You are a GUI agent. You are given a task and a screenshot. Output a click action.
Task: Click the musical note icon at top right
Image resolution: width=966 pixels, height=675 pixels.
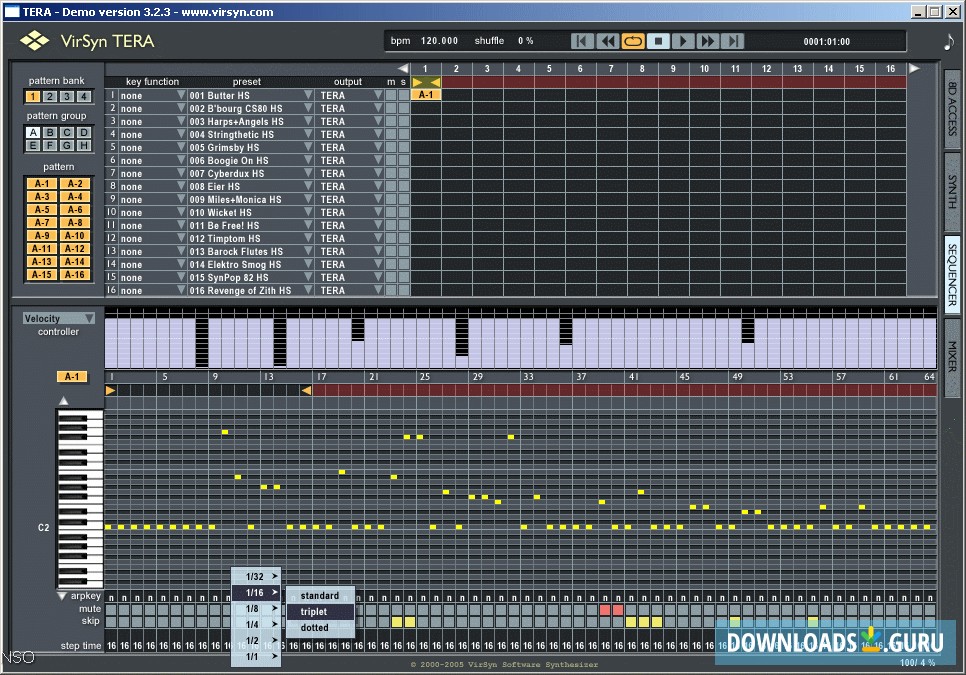[x=948, y=41]
